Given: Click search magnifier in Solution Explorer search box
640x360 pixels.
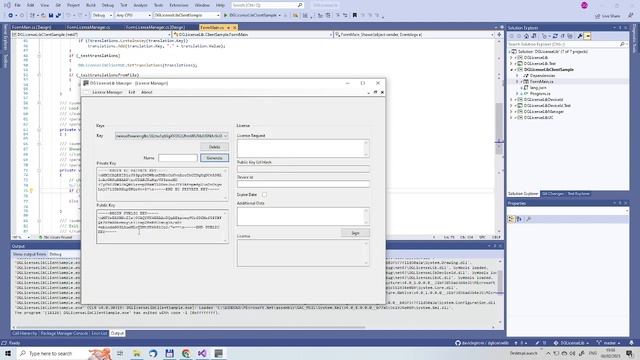Looking at the screenshot, I should point(622,44).
